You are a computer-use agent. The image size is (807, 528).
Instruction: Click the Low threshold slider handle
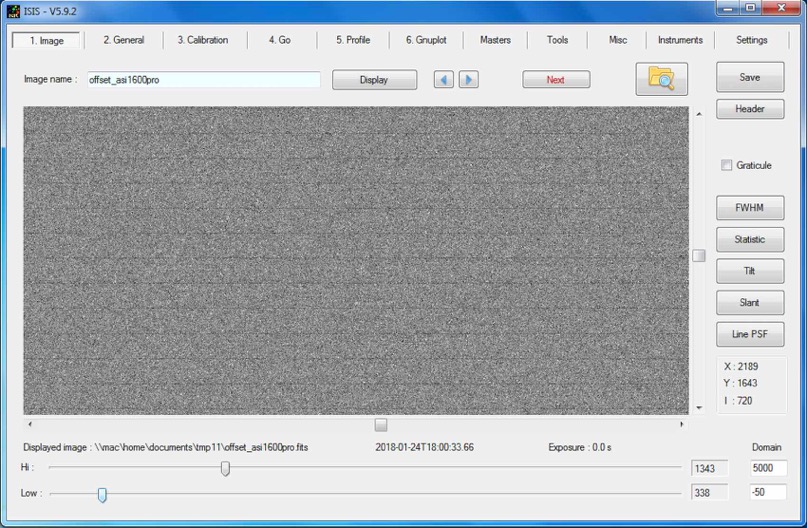coord(102,495)
